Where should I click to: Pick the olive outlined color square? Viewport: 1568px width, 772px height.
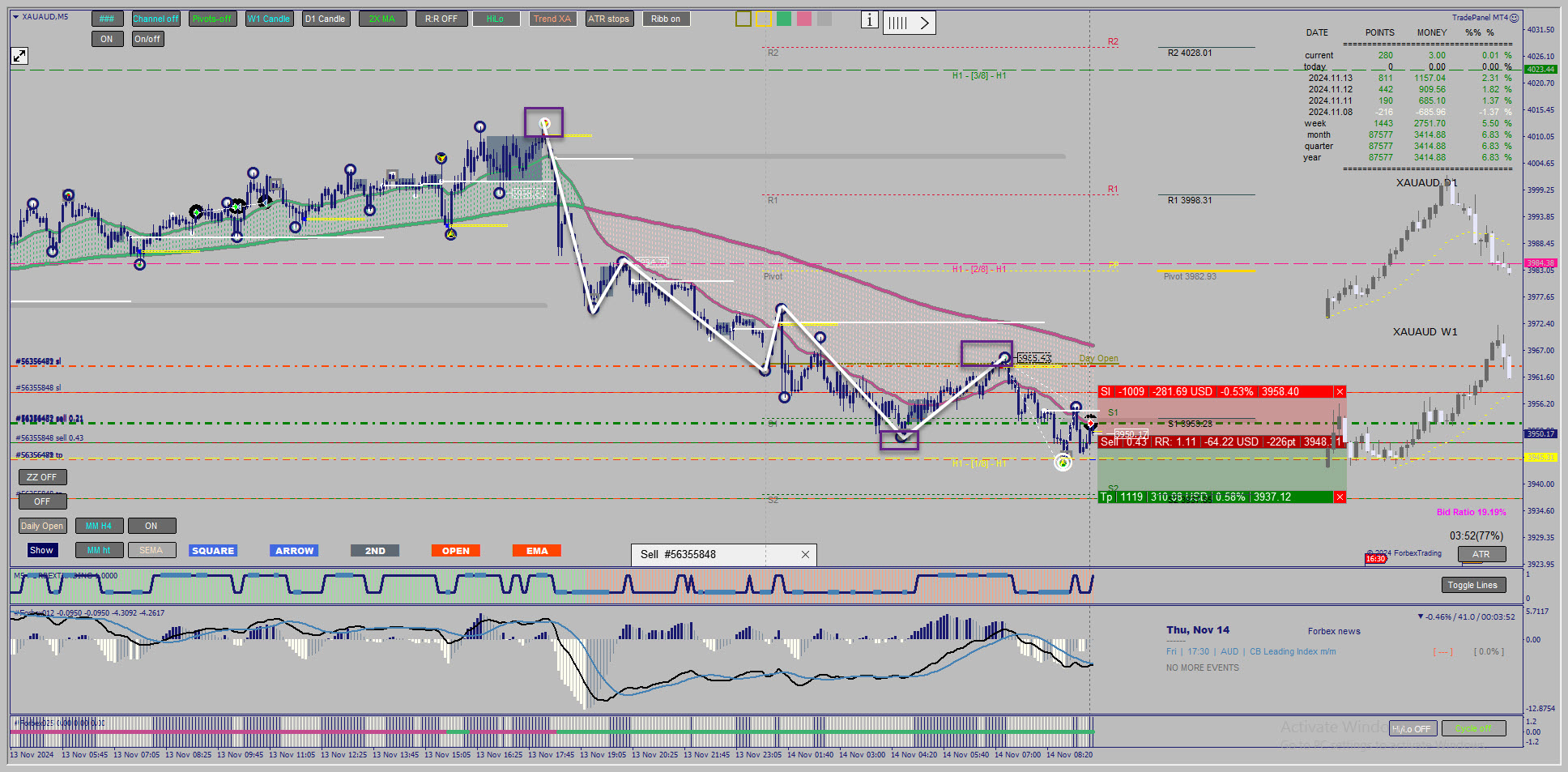pyautogui.click(x=744, y=19)
